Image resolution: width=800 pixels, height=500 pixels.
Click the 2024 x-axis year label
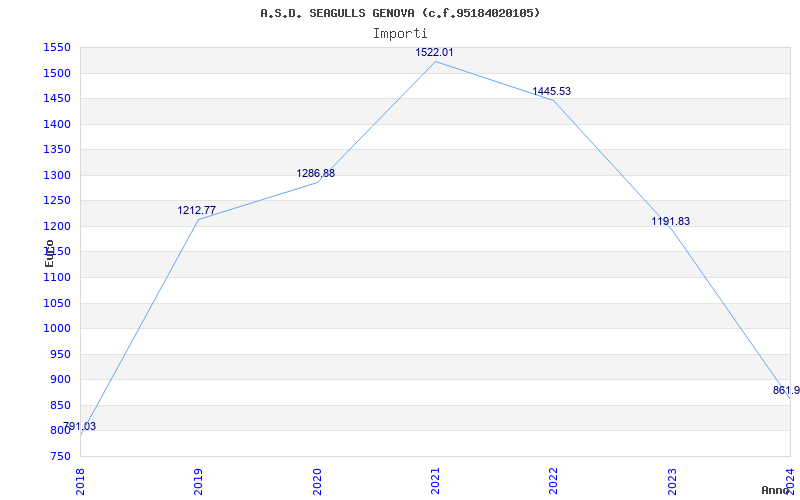click(x=790, y=482)
